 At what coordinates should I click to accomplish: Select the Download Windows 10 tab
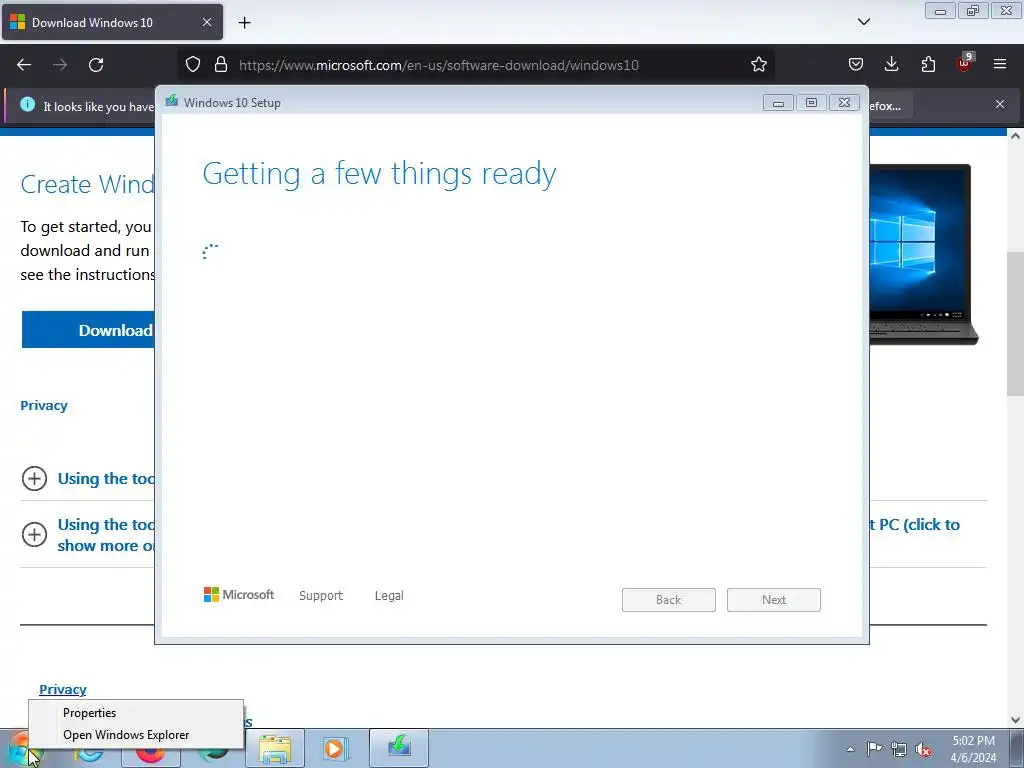[112, 22]
